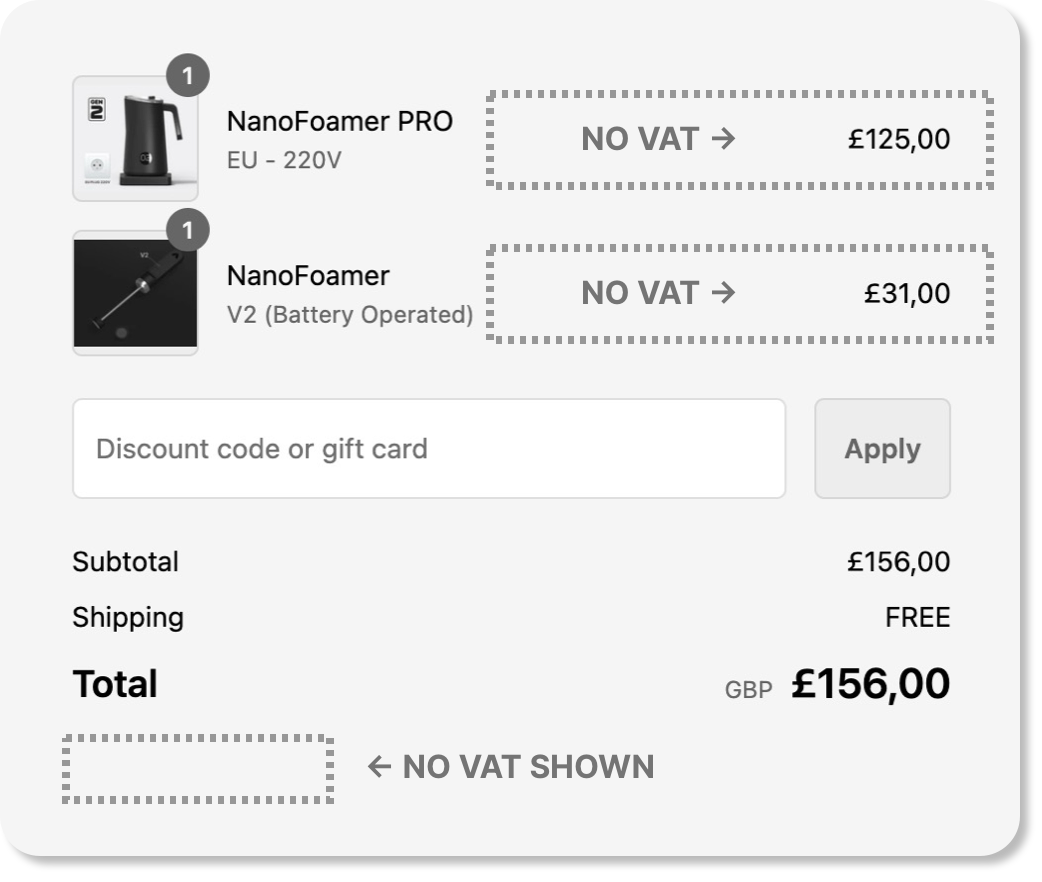Click the GBP currency label
Viewport: 1042px width, 882px height.
click(x=749, y=689)
